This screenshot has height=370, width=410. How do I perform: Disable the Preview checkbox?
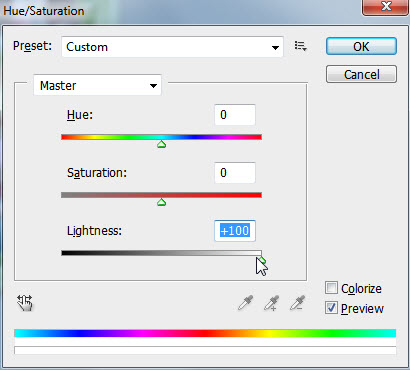pyautogui.click(x=331, y=308)
